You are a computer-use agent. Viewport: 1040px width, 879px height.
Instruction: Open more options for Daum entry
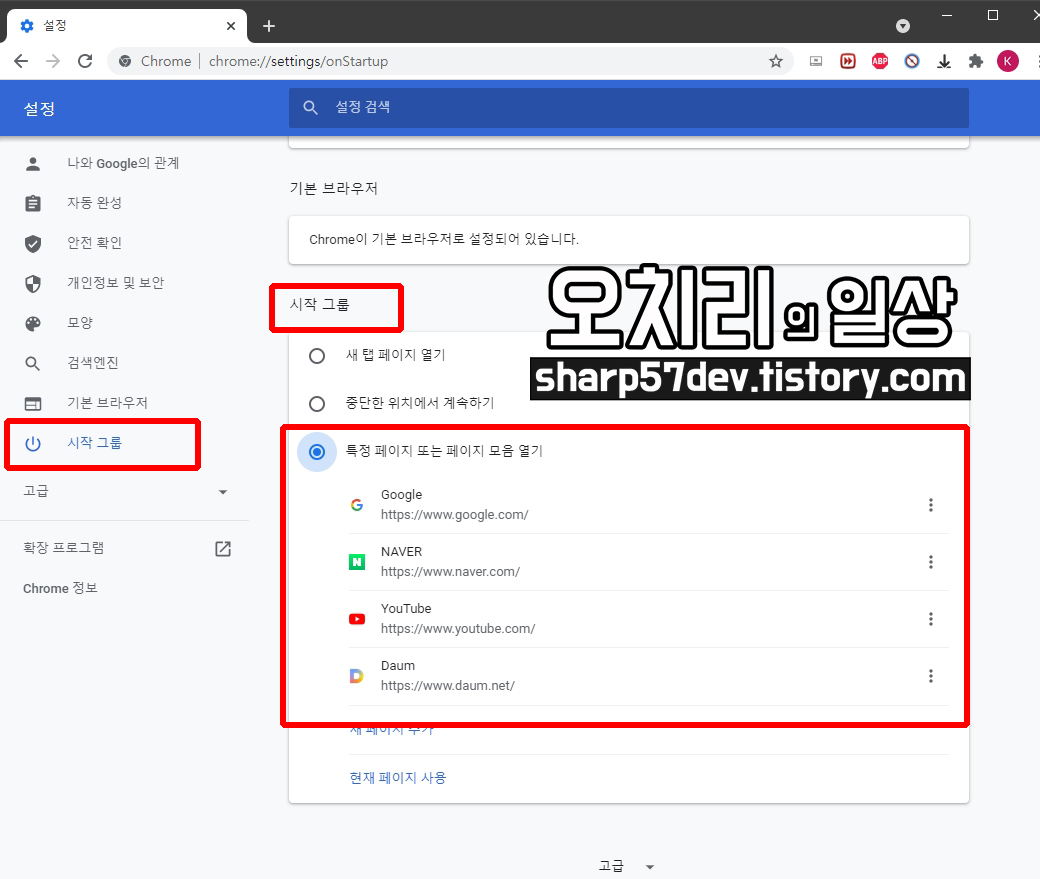click(x=931, y=676)
